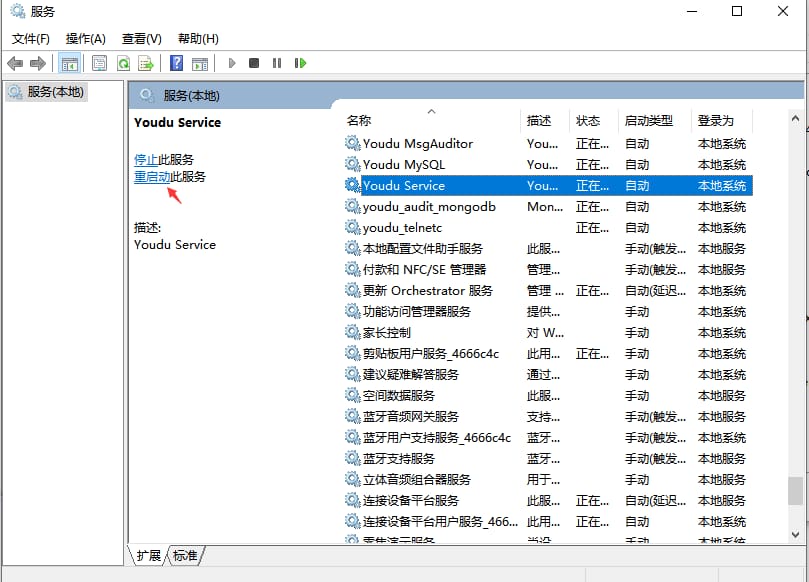Image resolution: width=809 pixels, height=582 pixels.
Task: Sort by the 登录为 column header
Action: tap(722, 120)
